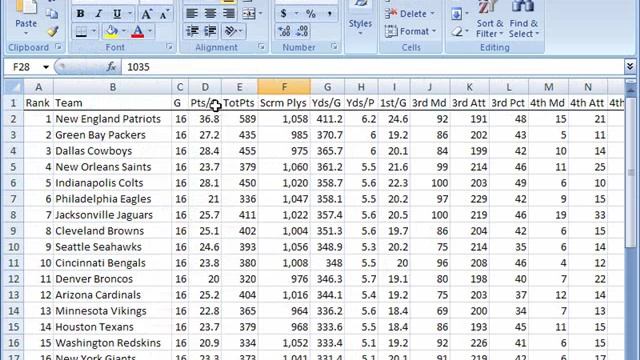Image resolution: width=640 pixels, height=360 pixels.
Task: Click the Rank header cell
Action: (x=38, y=103)
